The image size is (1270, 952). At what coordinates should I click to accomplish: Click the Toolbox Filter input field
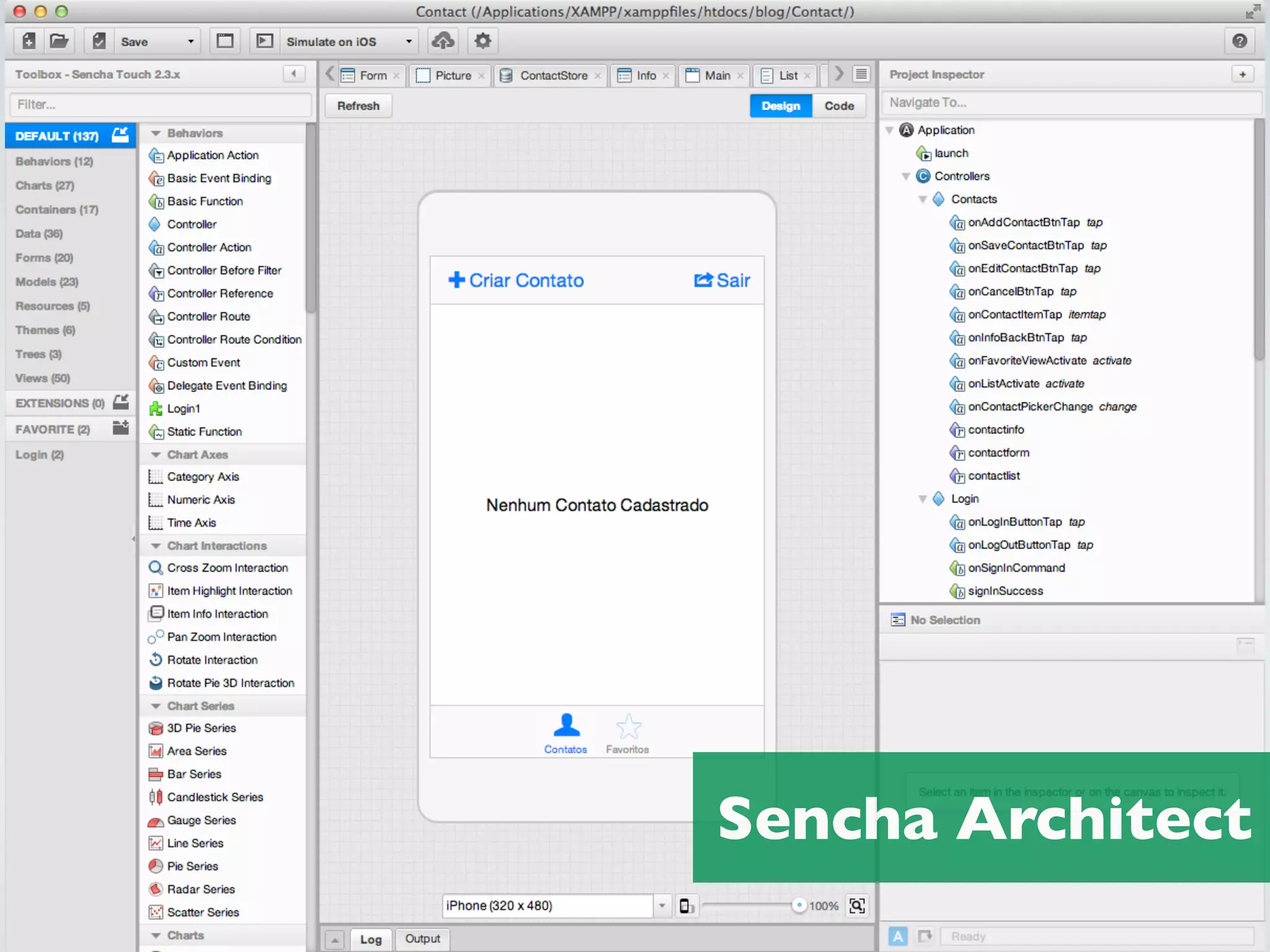click(x=160, y=105)
